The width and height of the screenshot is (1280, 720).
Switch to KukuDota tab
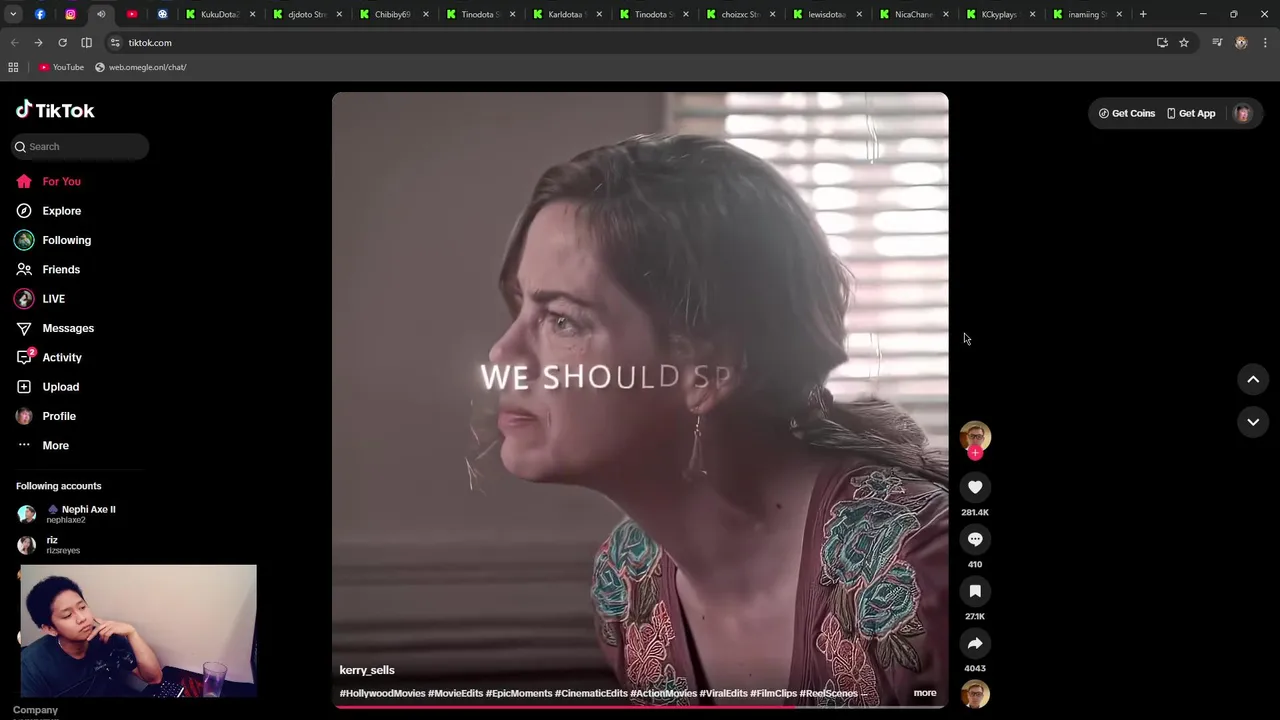(220, 14)
